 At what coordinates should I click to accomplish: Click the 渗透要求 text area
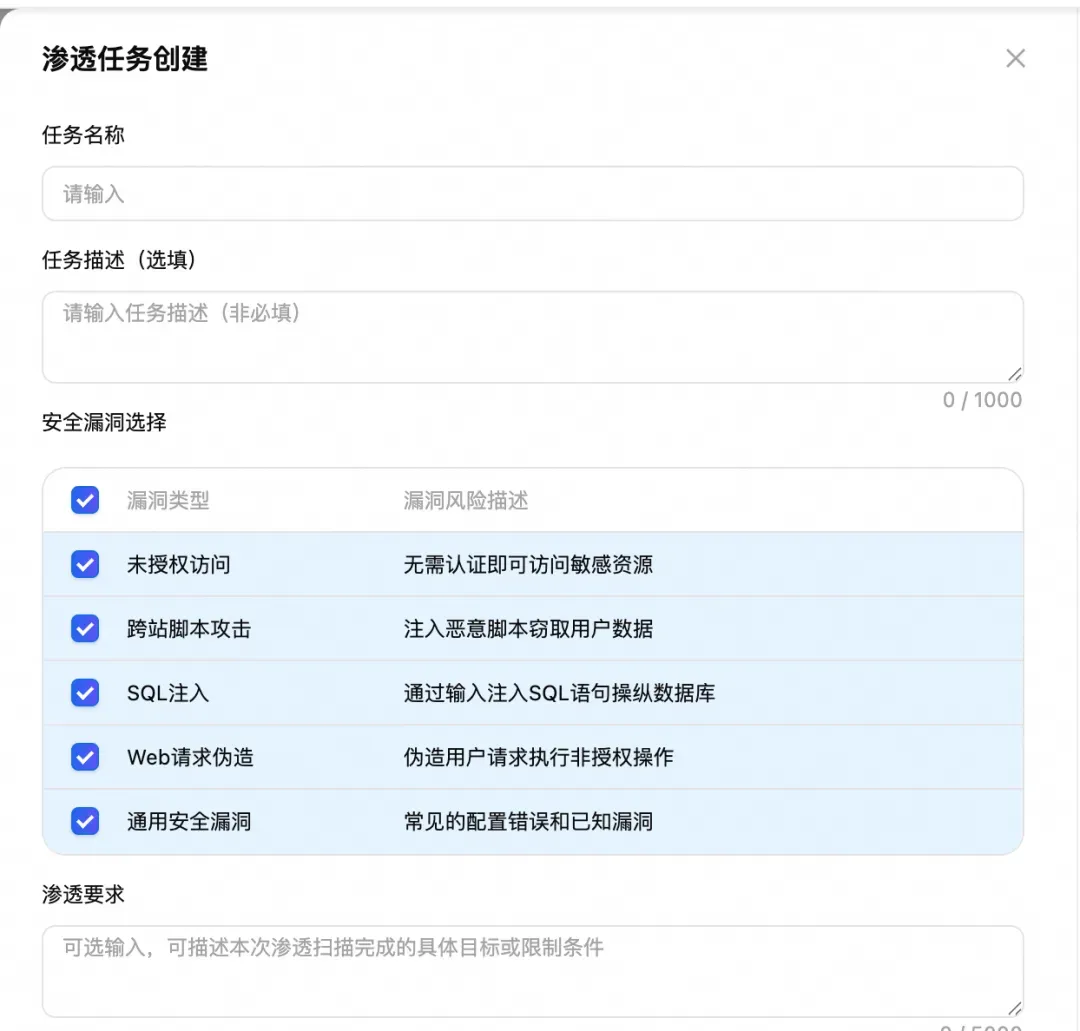[x=532, y=971]
